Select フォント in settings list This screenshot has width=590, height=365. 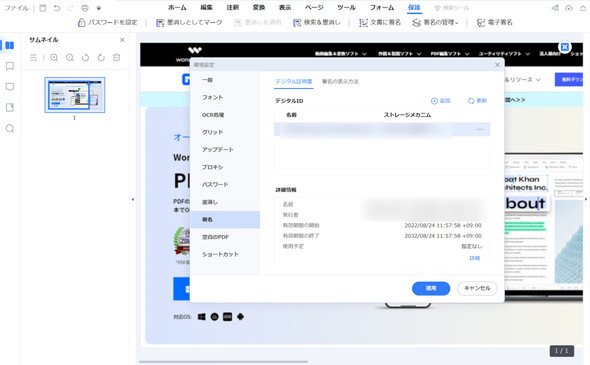pos(225,97)
